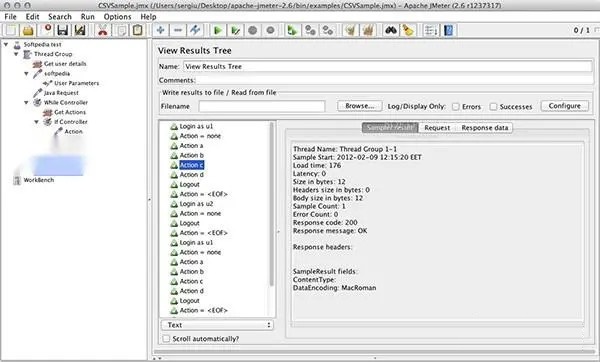
Task: Switch to the Response data tab
Action: 485,128
